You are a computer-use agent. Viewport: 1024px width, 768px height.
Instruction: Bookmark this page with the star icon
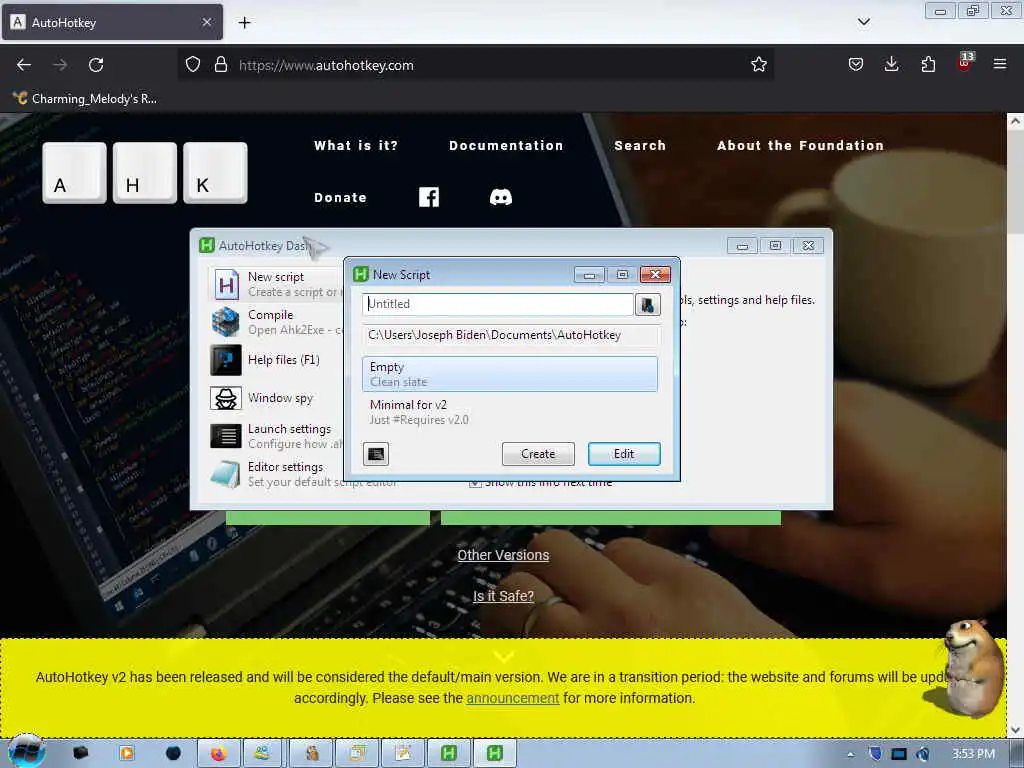coord(758,65)
